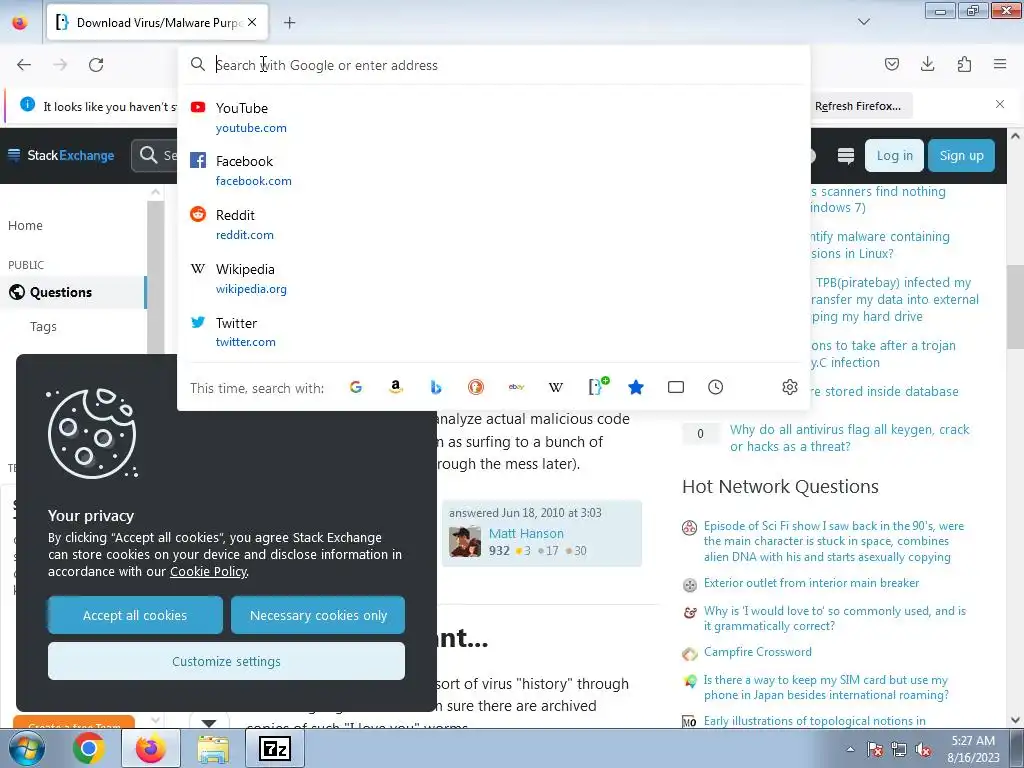This screenshot has height=768, width=1024.
Task: Select the YouTube suggestion
Action: coord(494,117)
